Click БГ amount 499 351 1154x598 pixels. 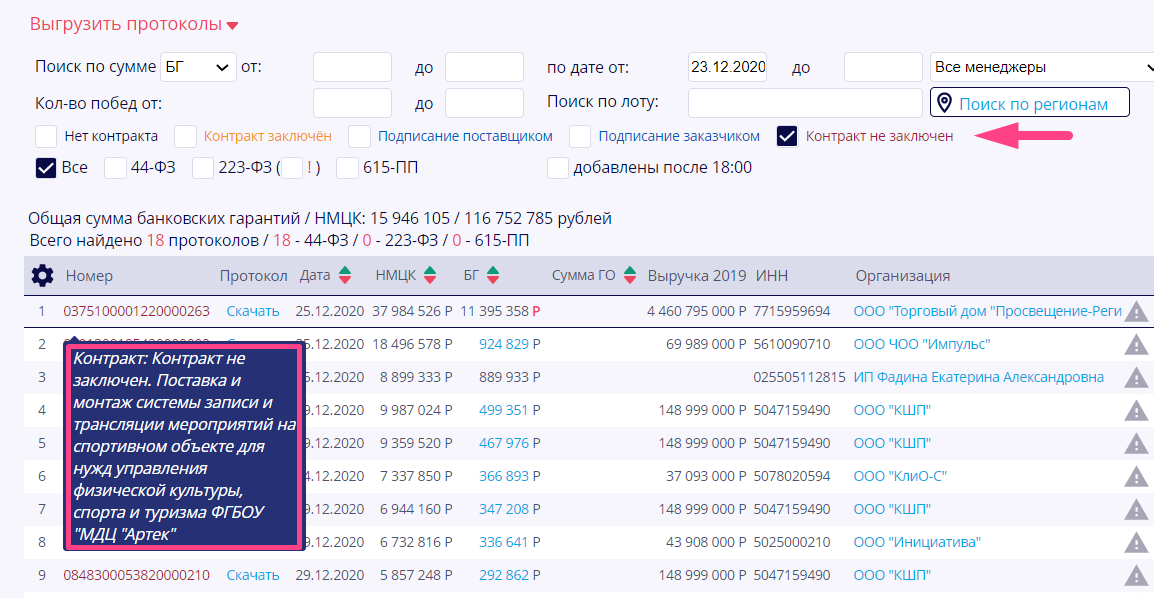tap(503, 410)
